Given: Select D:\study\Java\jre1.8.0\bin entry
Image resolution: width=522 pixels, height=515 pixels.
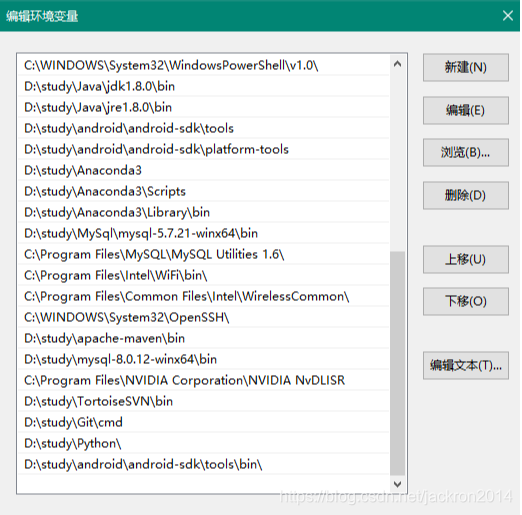Looking at the screenshot, I should click(x=203, y=107).
